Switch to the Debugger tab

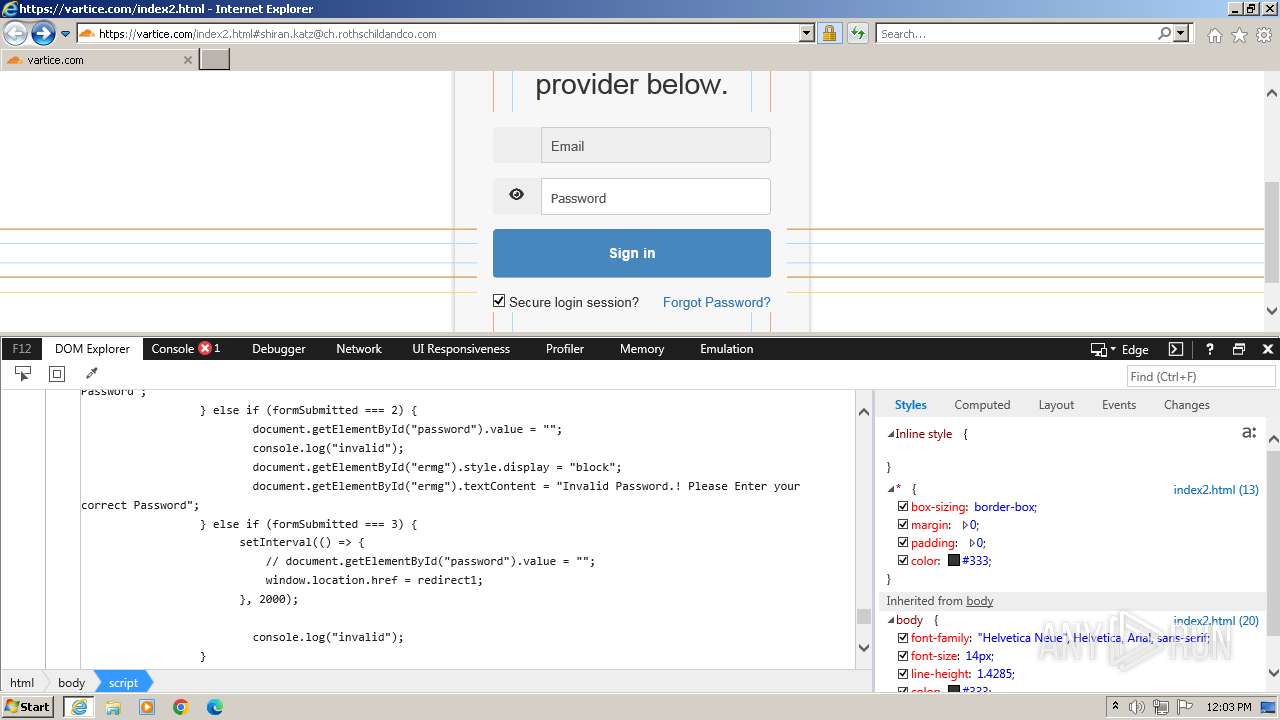click(x=279, y=348)
